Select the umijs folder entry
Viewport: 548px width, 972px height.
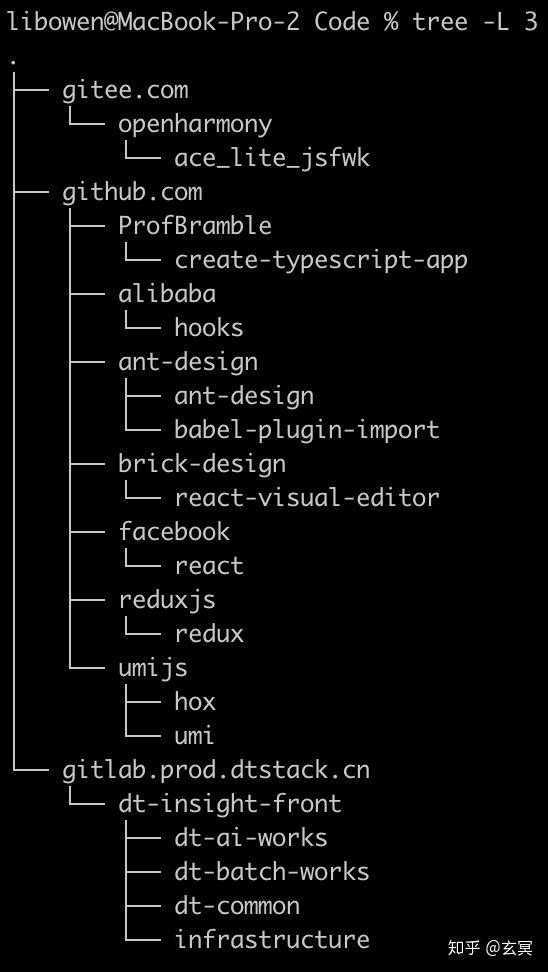152,668
